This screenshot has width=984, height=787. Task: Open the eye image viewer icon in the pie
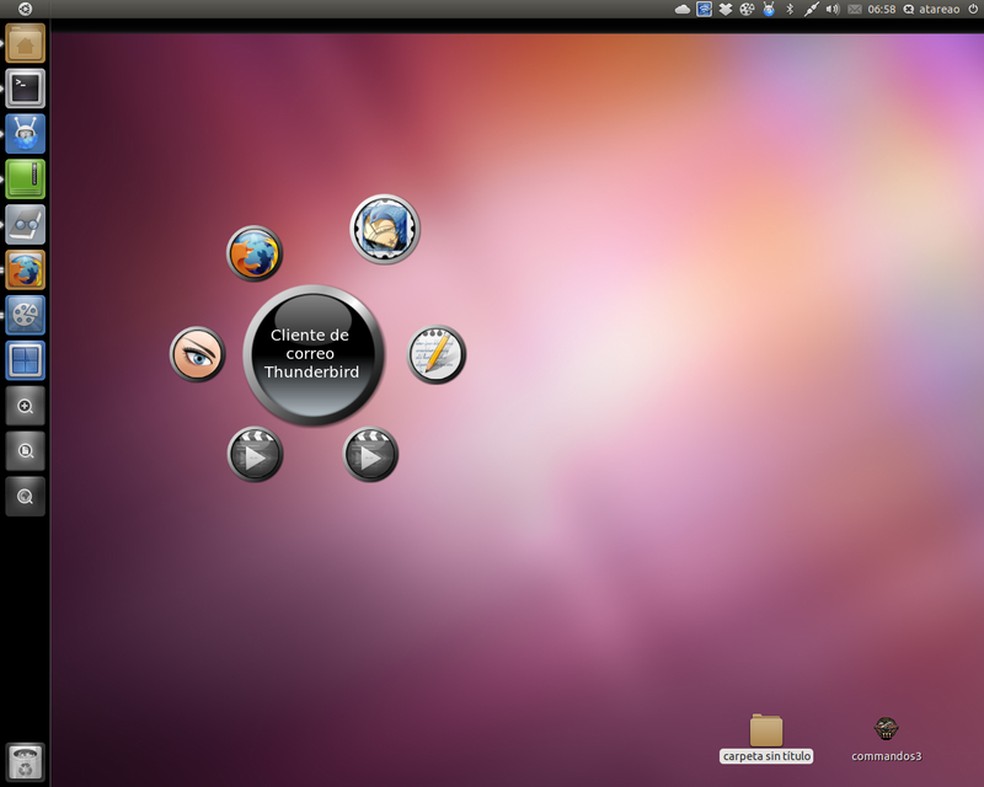click(197, 353)
